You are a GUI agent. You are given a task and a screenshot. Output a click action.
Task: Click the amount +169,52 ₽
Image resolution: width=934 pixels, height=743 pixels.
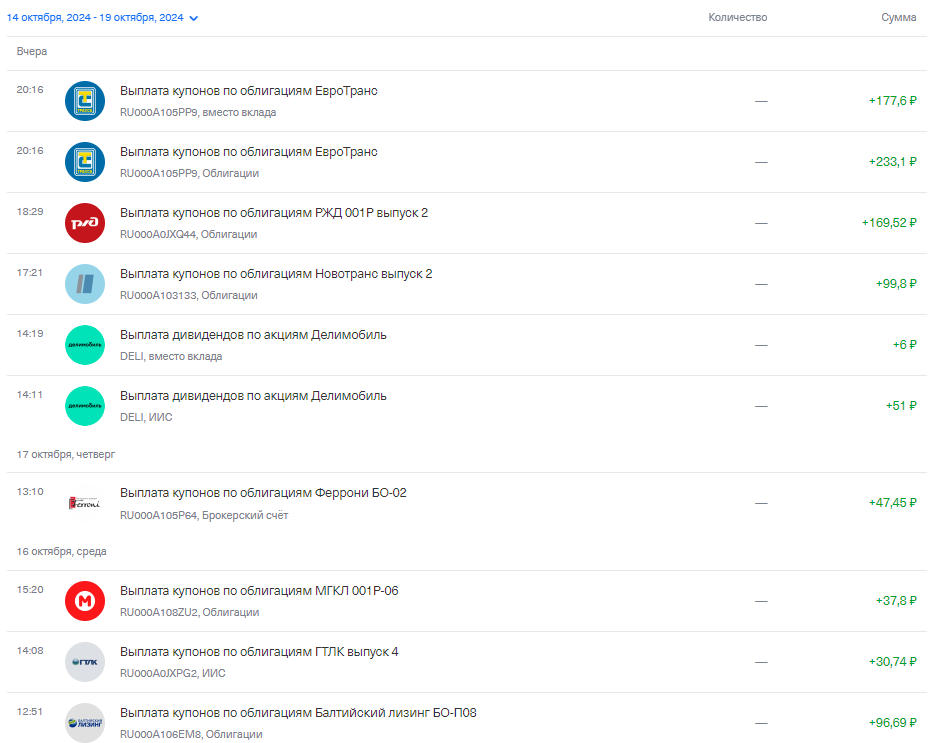tap(889, 223)
